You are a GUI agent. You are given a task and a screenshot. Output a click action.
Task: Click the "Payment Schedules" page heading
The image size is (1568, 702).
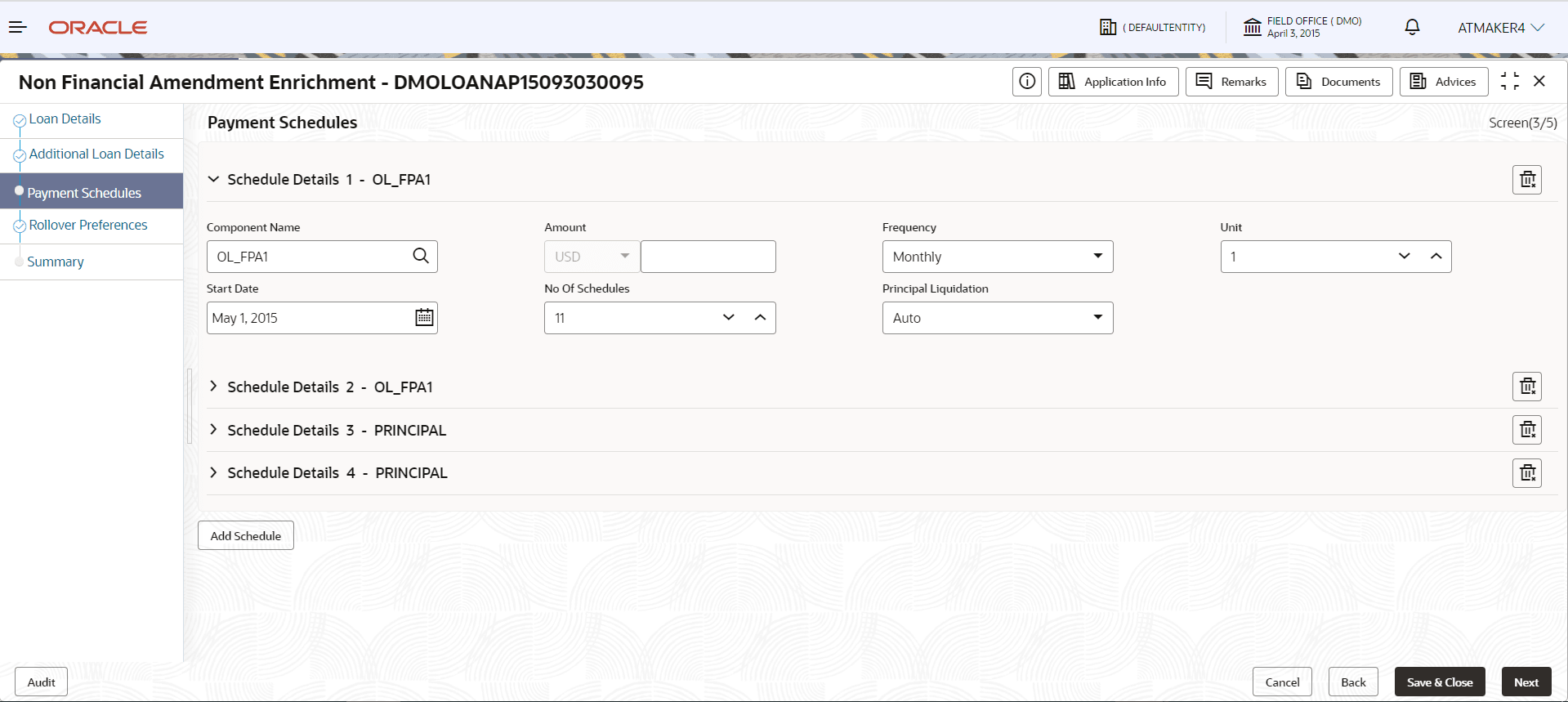282,123
